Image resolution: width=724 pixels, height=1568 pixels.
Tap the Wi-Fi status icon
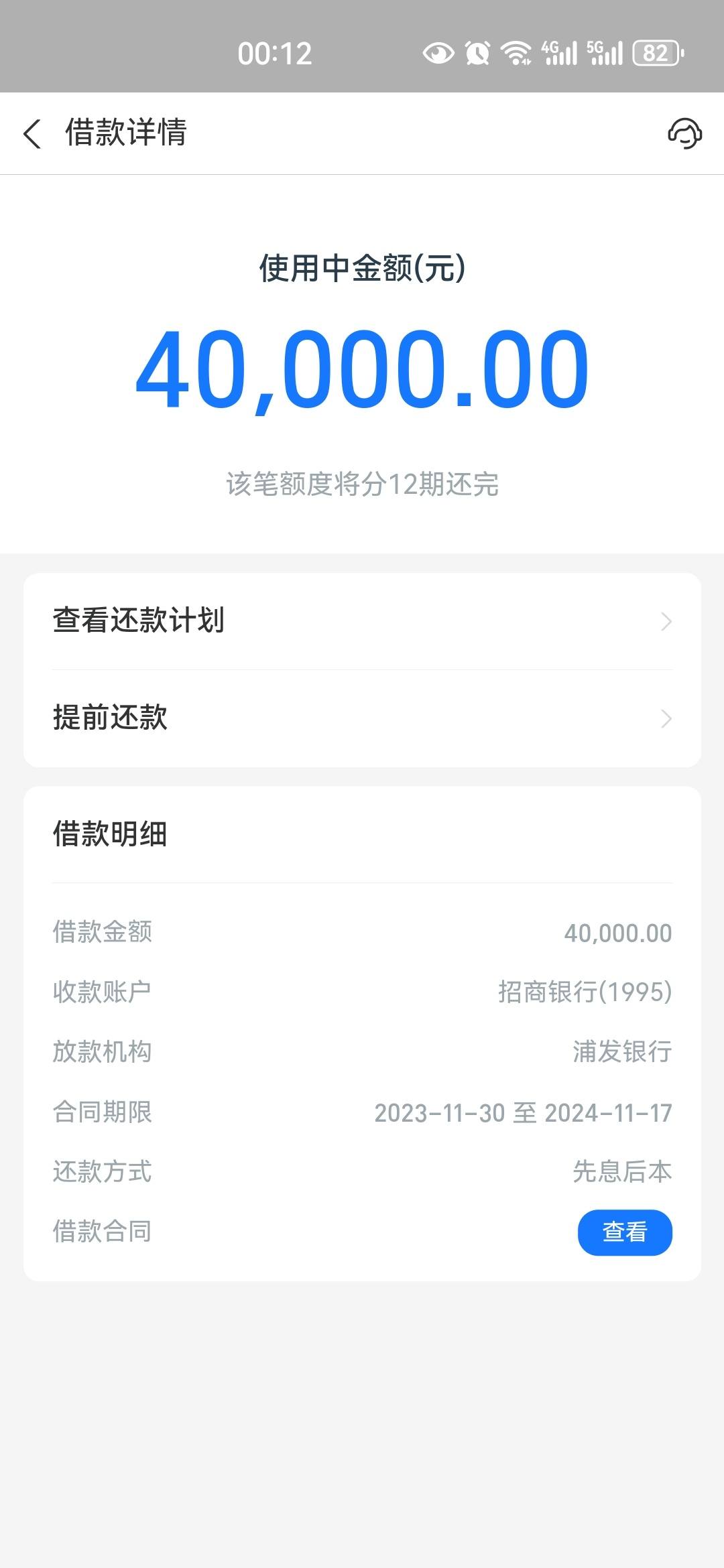click(516, 53)
